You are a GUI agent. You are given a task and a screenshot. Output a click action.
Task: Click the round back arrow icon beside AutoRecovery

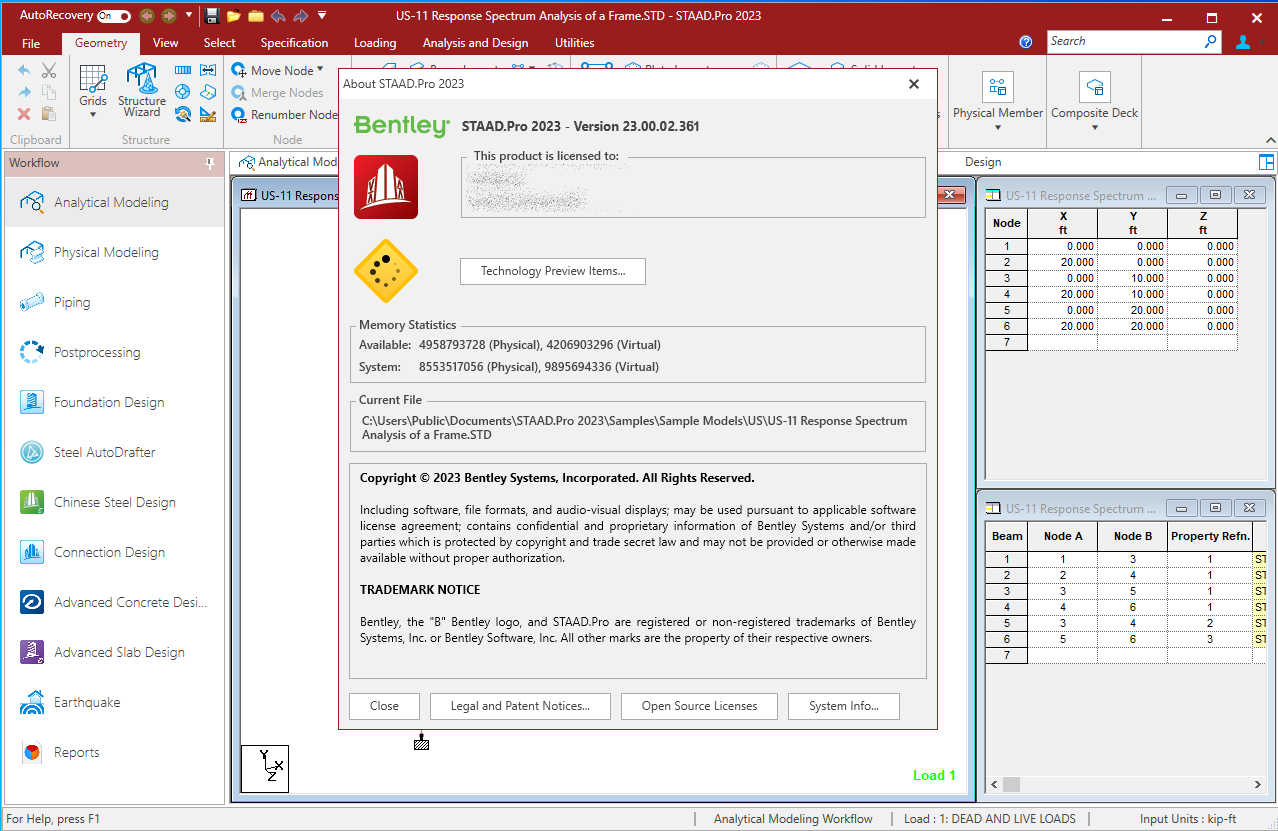(x=148, y=16)
